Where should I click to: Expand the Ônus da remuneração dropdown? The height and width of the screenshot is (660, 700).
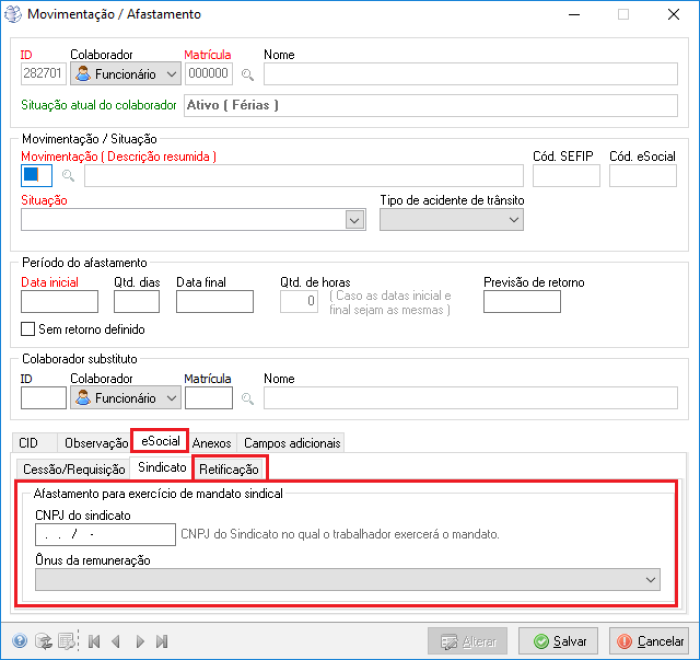pos(652,580)
